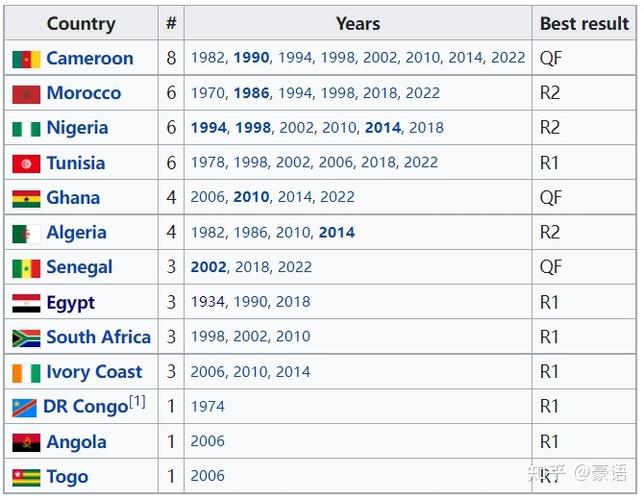Click the 1934 year link for Egypt
The image size is (644, 500).
pyautogui.click(x=208, y=302)
